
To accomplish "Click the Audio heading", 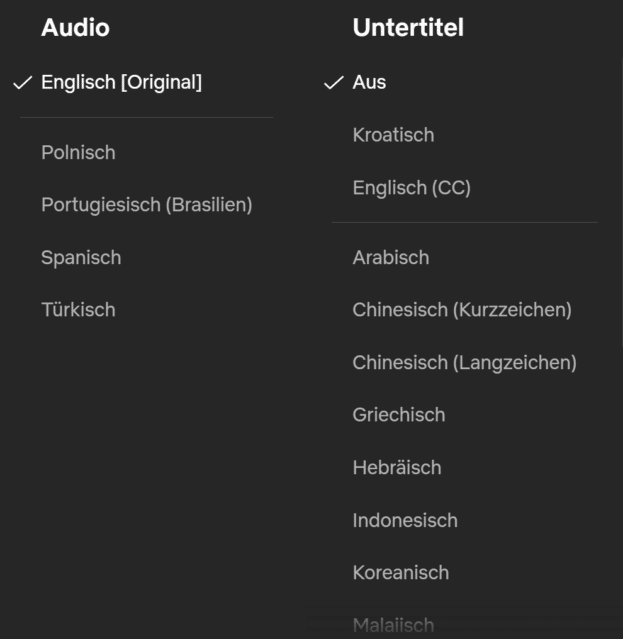I will [x=75, y=28].
